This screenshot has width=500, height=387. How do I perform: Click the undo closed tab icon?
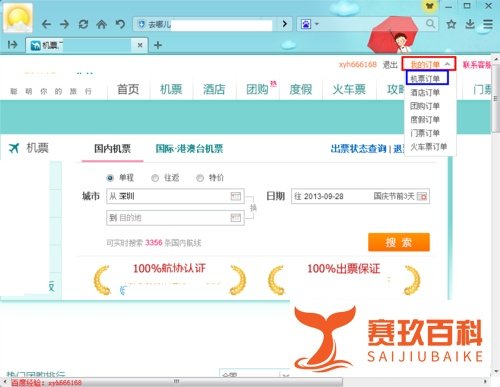click(120, 24)
